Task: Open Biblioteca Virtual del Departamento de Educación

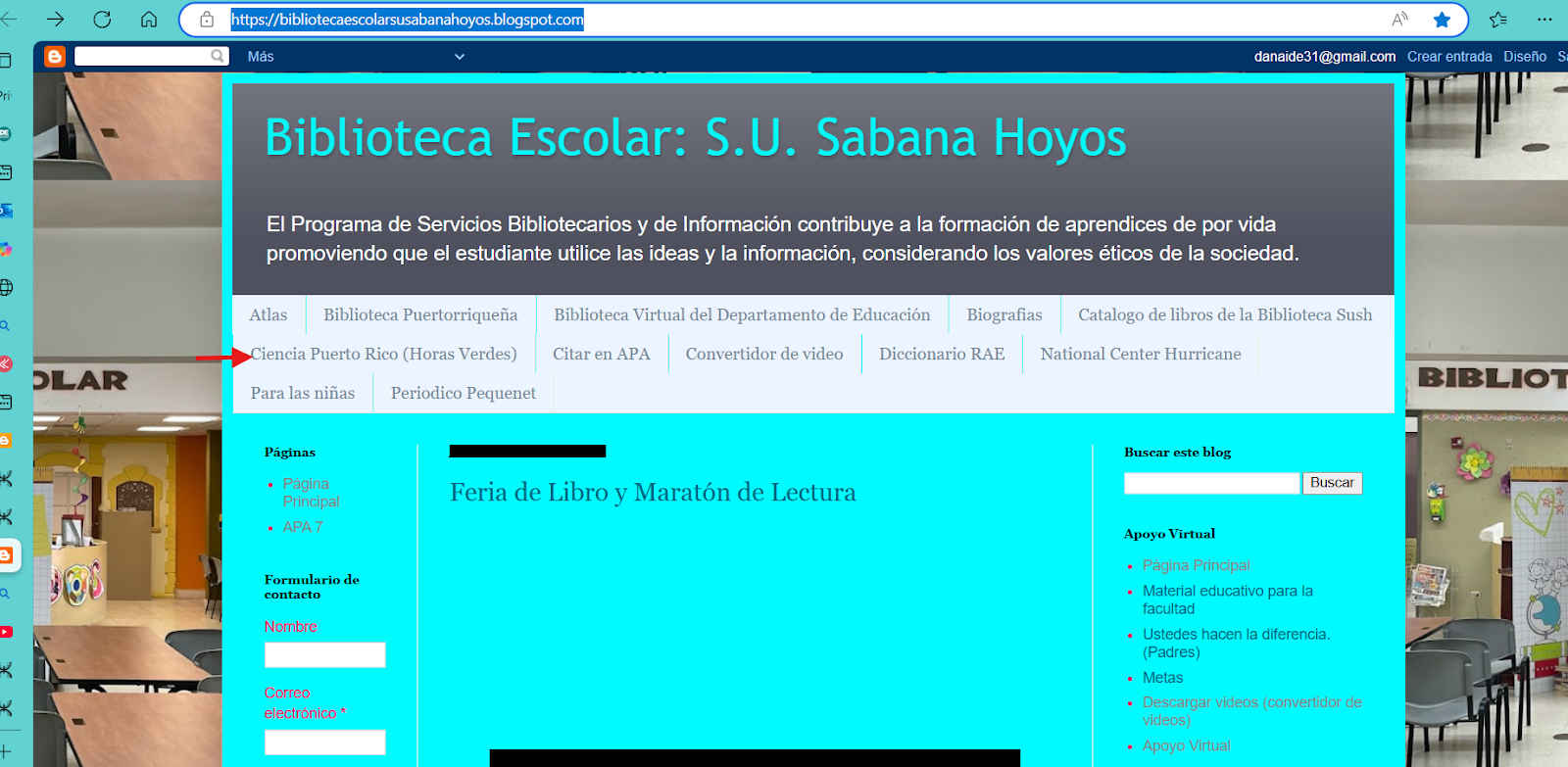Action: pos(742,314)
